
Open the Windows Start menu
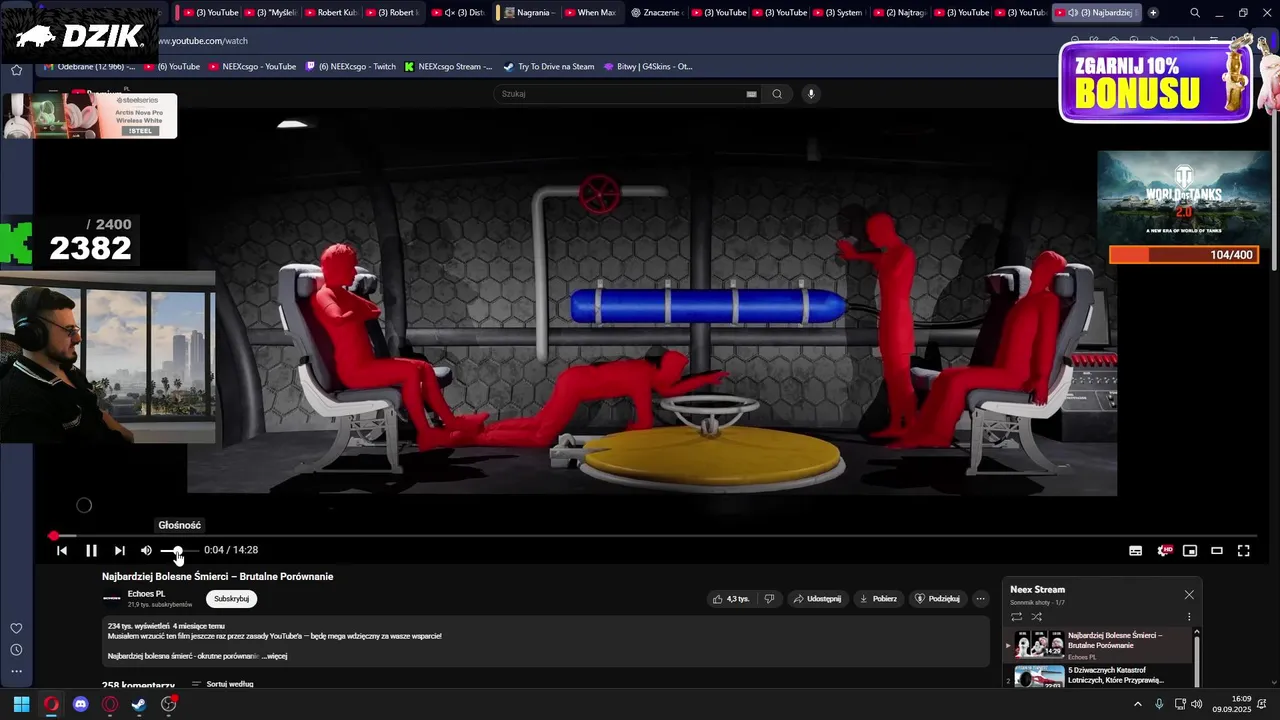point(21,704)
